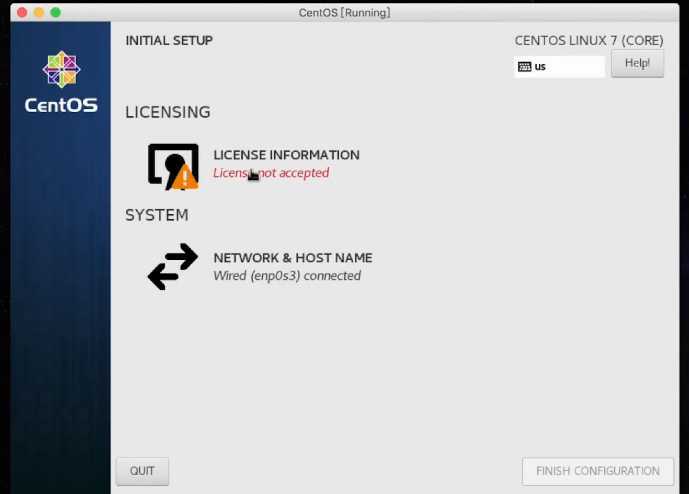Viewport: 689px width, 494px height.
Task: Maximize the CentOS VM window with the green button
Action: click(x=55, y=12)
